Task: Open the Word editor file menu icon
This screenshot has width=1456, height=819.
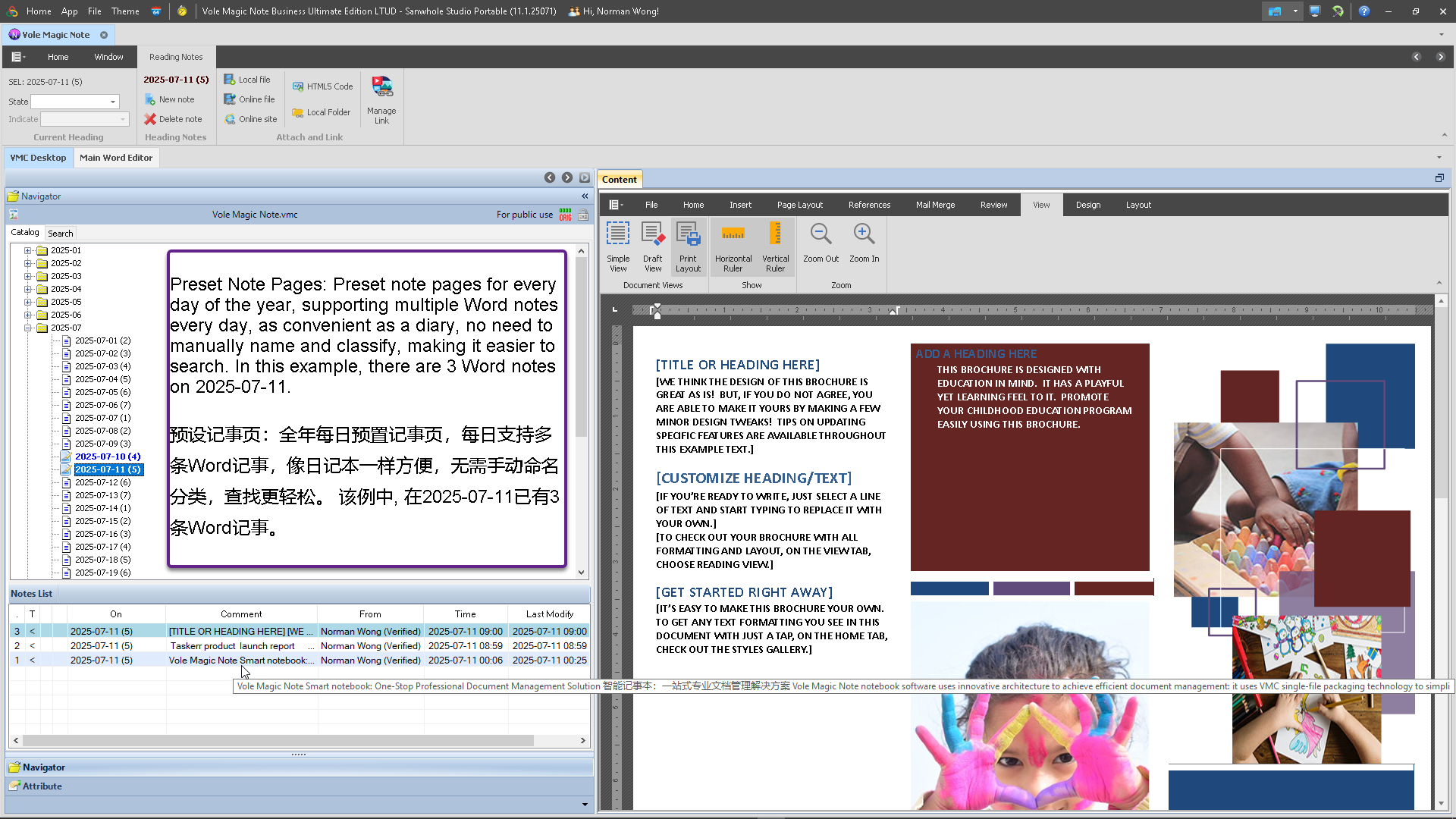Action: [x=616, y=205]
